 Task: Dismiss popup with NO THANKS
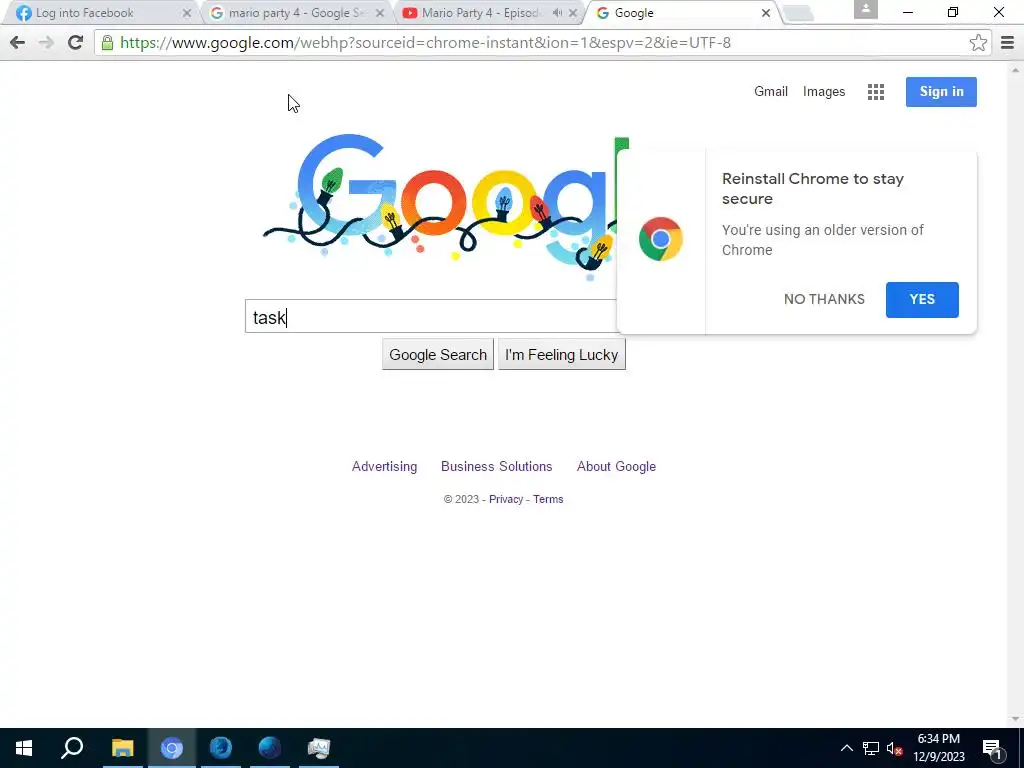[x=824, y=300]
